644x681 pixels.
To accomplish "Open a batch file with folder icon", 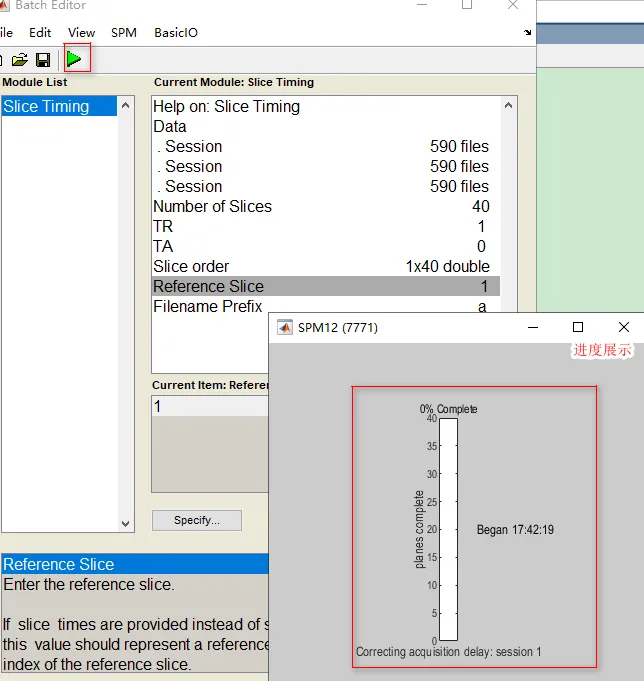I will [x=20, y=60].
